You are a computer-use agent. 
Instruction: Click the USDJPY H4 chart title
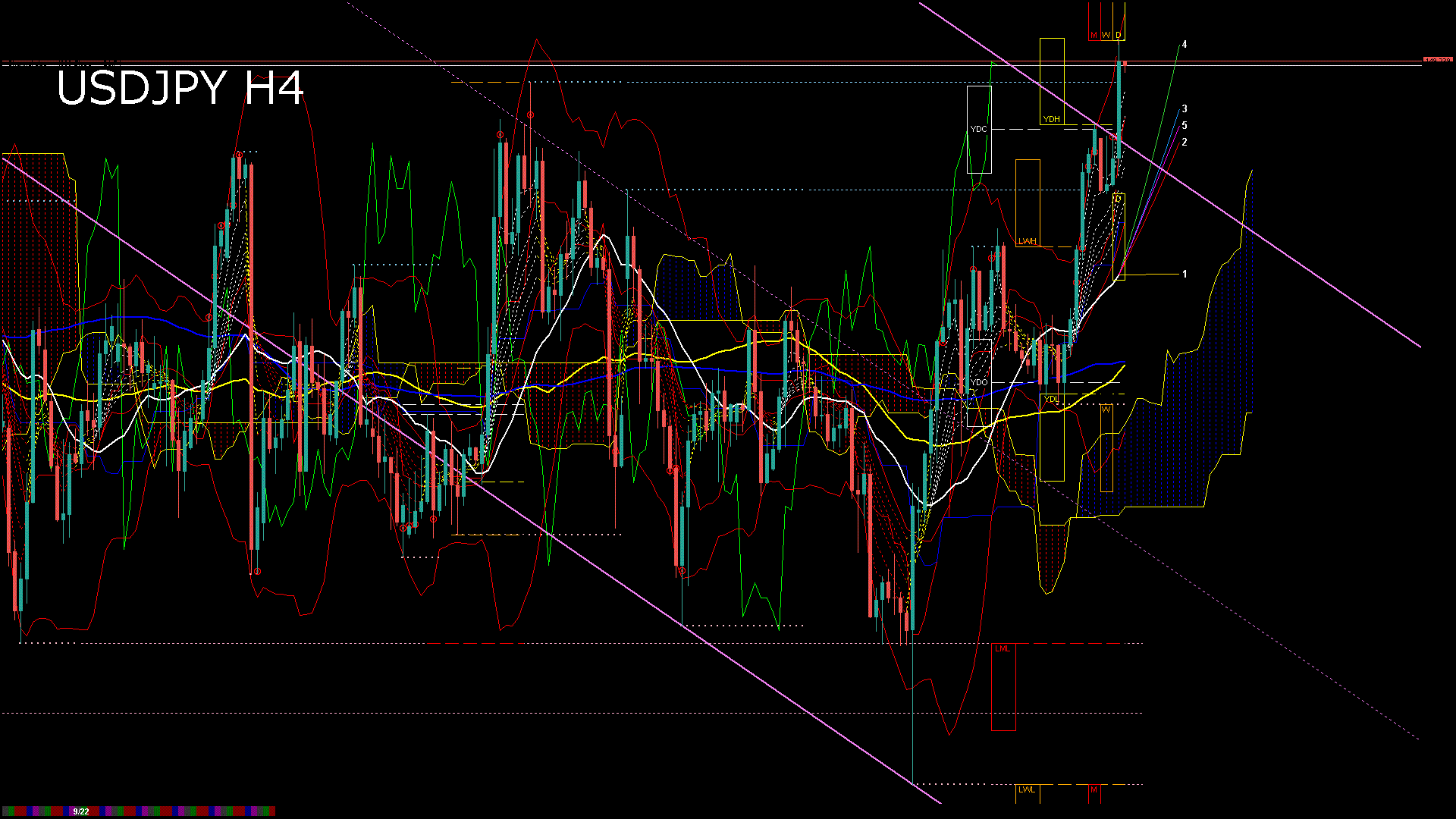[180, 88]
